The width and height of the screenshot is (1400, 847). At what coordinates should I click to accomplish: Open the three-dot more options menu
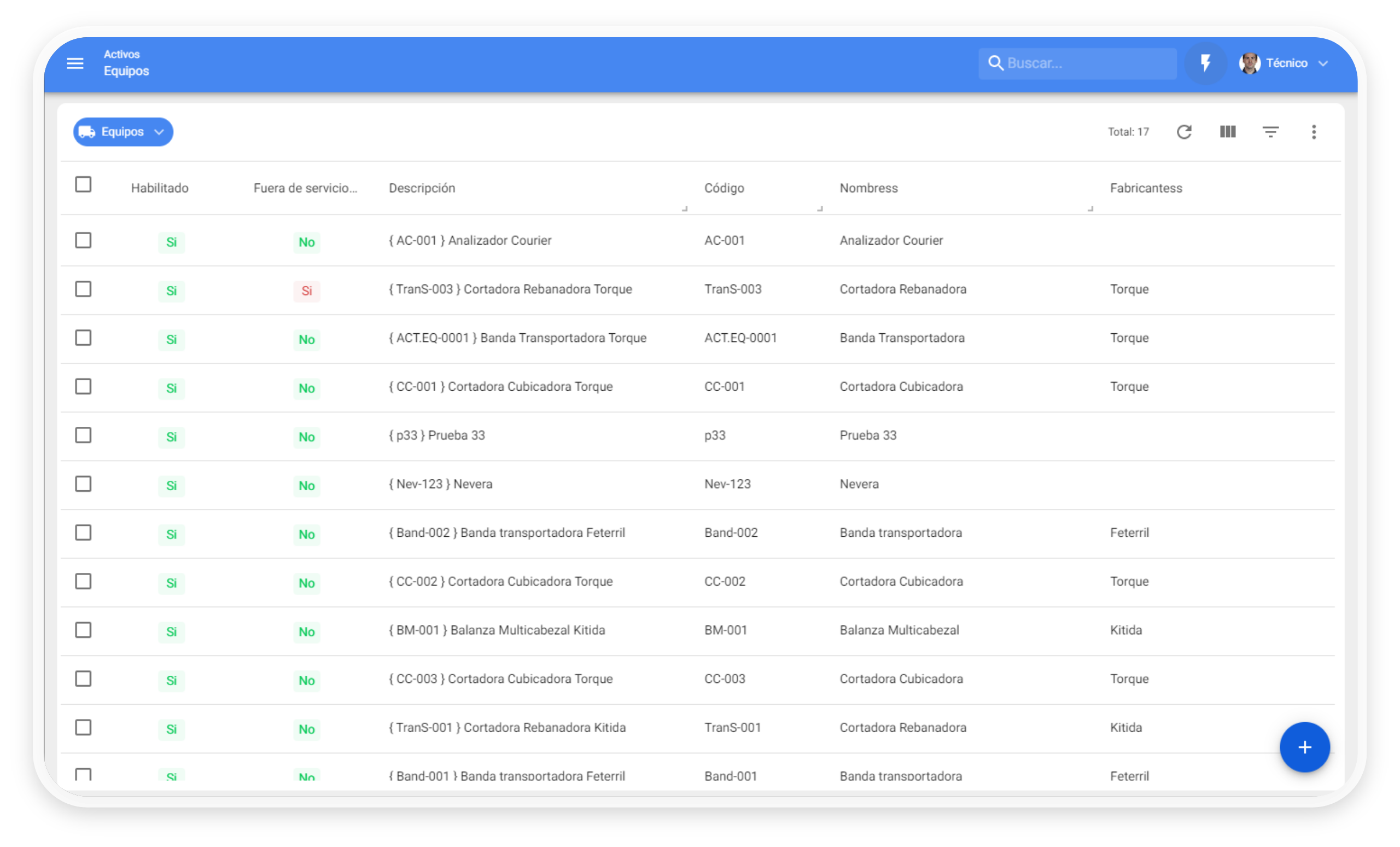[1314, 132]
